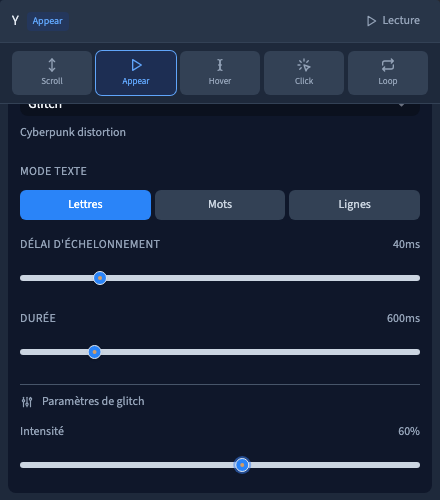Click the Y logo in the header
Screen dimensions: 440x500
click(15, 21)
